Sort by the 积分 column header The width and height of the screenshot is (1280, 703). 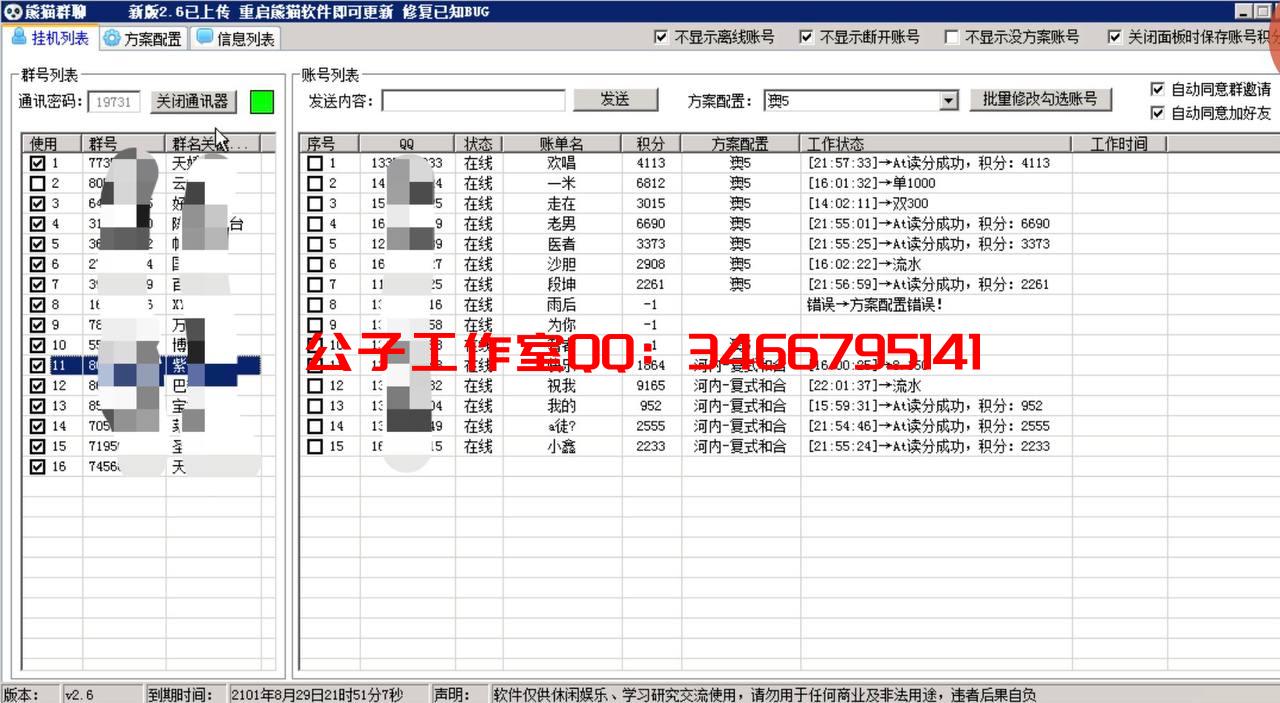click(x=650, y=144)
